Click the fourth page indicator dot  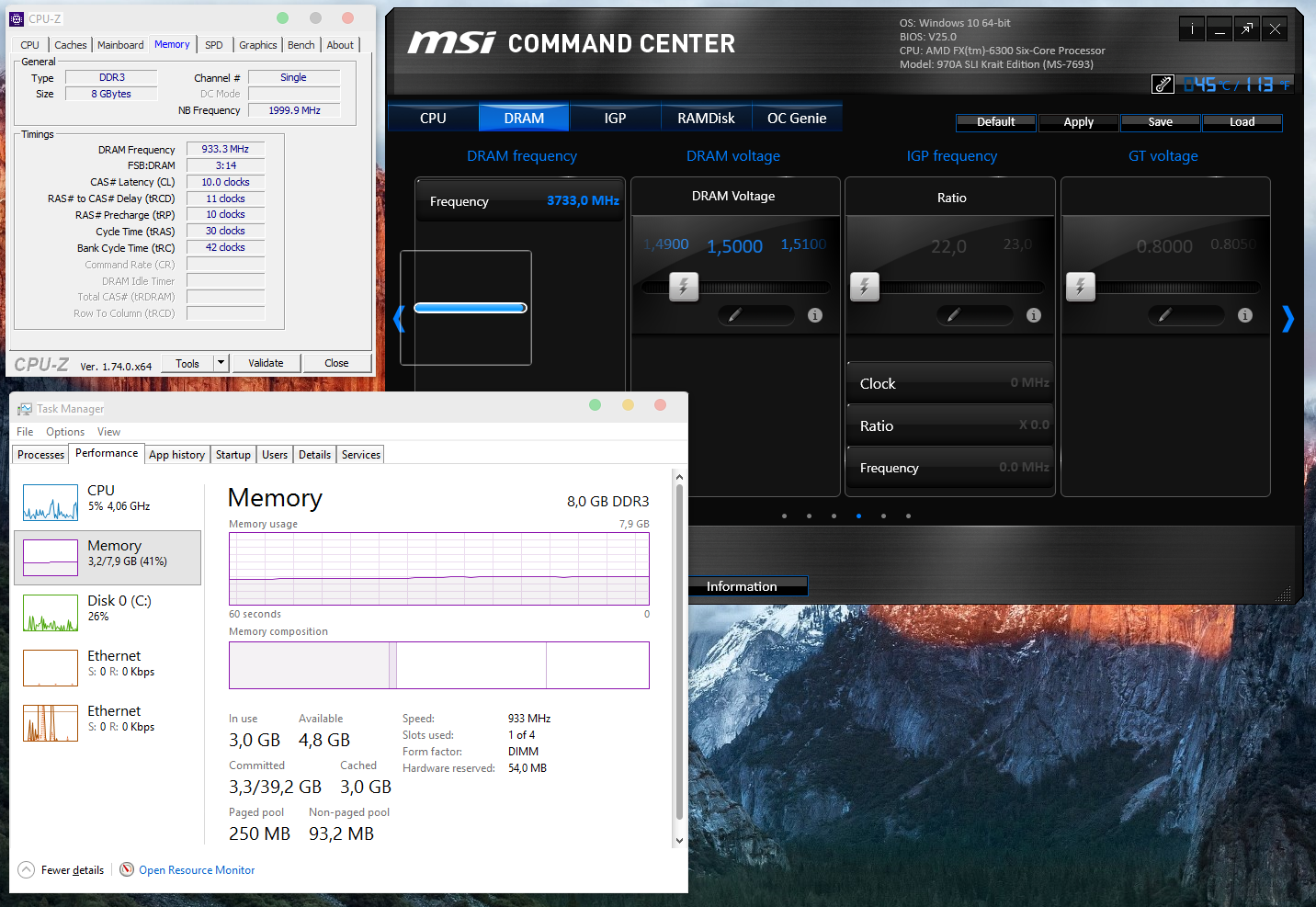click(858, 516)
